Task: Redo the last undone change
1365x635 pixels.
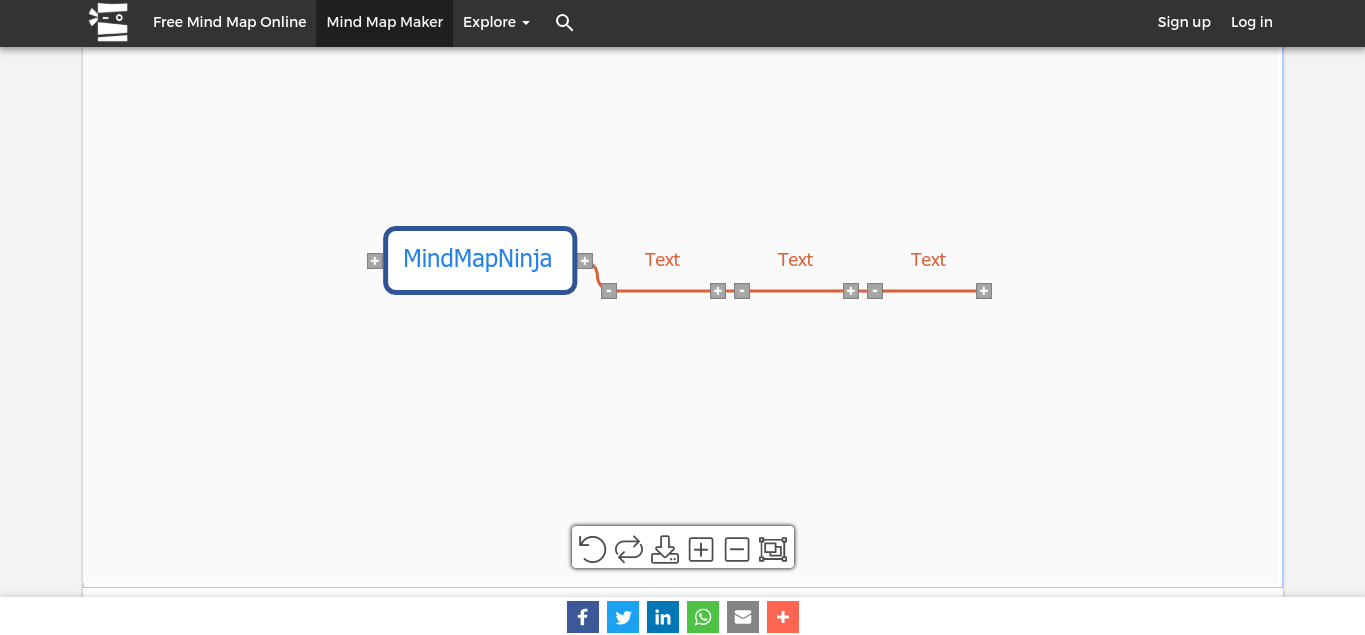Action: (x=629, y=549)
